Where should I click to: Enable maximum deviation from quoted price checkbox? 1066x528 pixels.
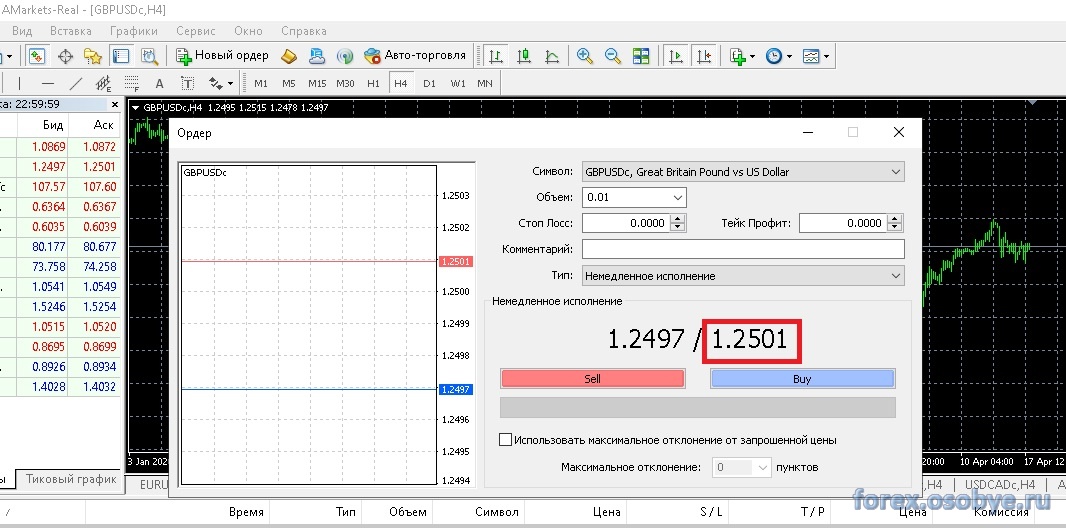(505, 440)
